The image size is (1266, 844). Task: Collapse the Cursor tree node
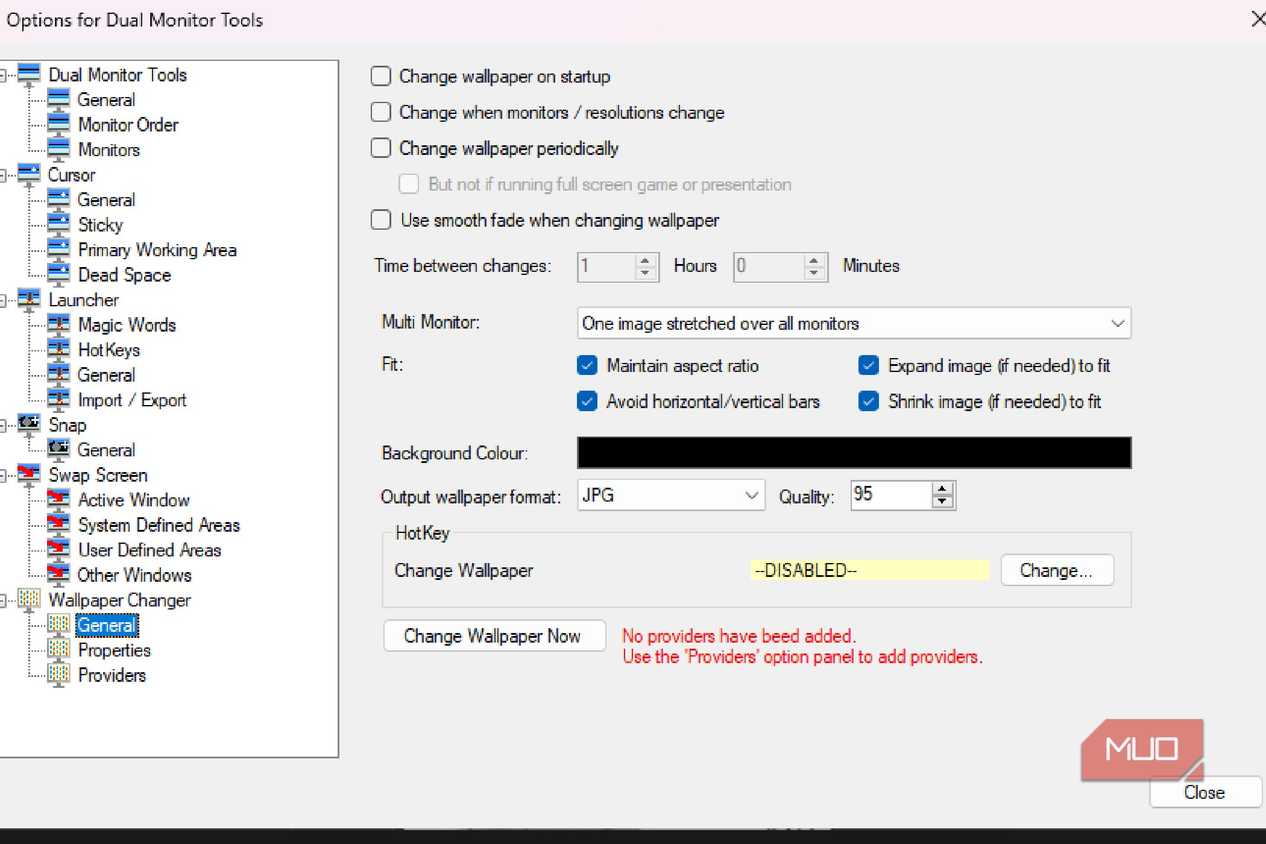pos(3,174)
